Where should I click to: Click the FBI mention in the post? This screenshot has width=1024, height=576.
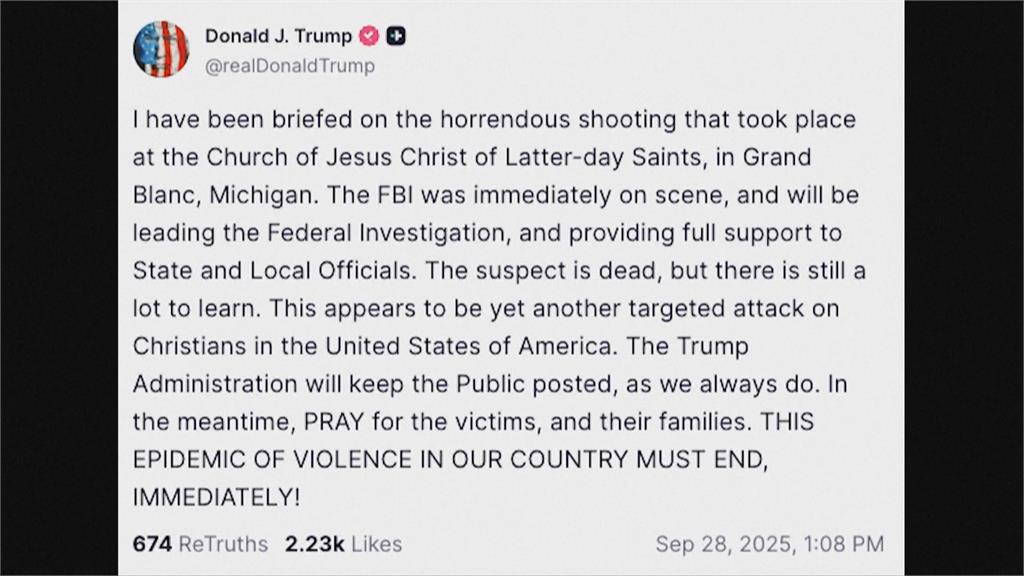pos(395,195)
